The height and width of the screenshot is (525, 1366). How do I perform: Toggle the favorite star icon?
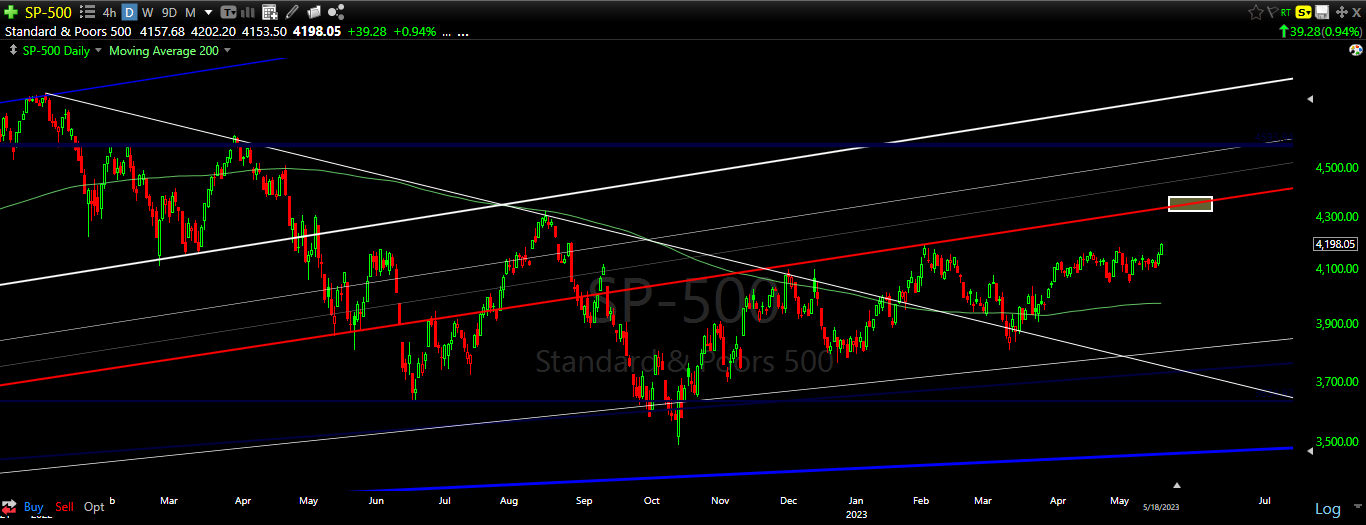click(x=1256, y=12)
